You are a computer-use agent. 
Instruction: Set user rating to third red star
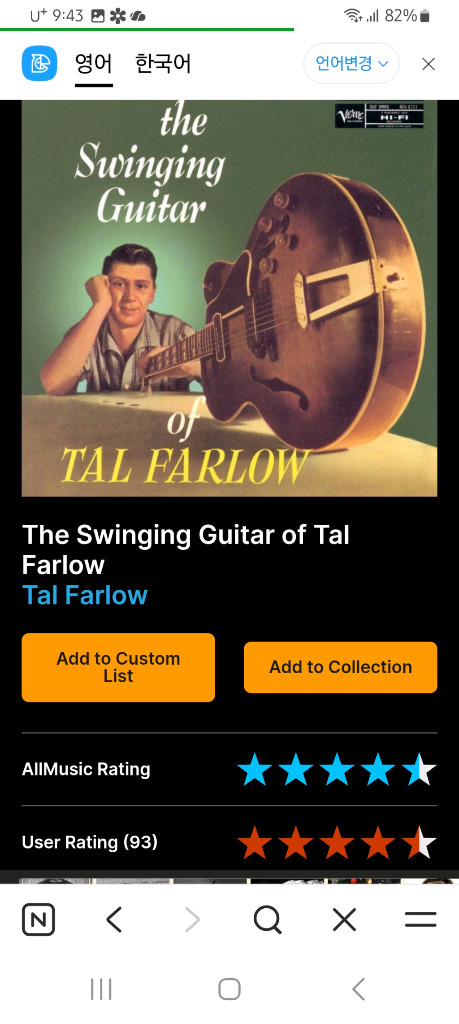pos(337,842)
